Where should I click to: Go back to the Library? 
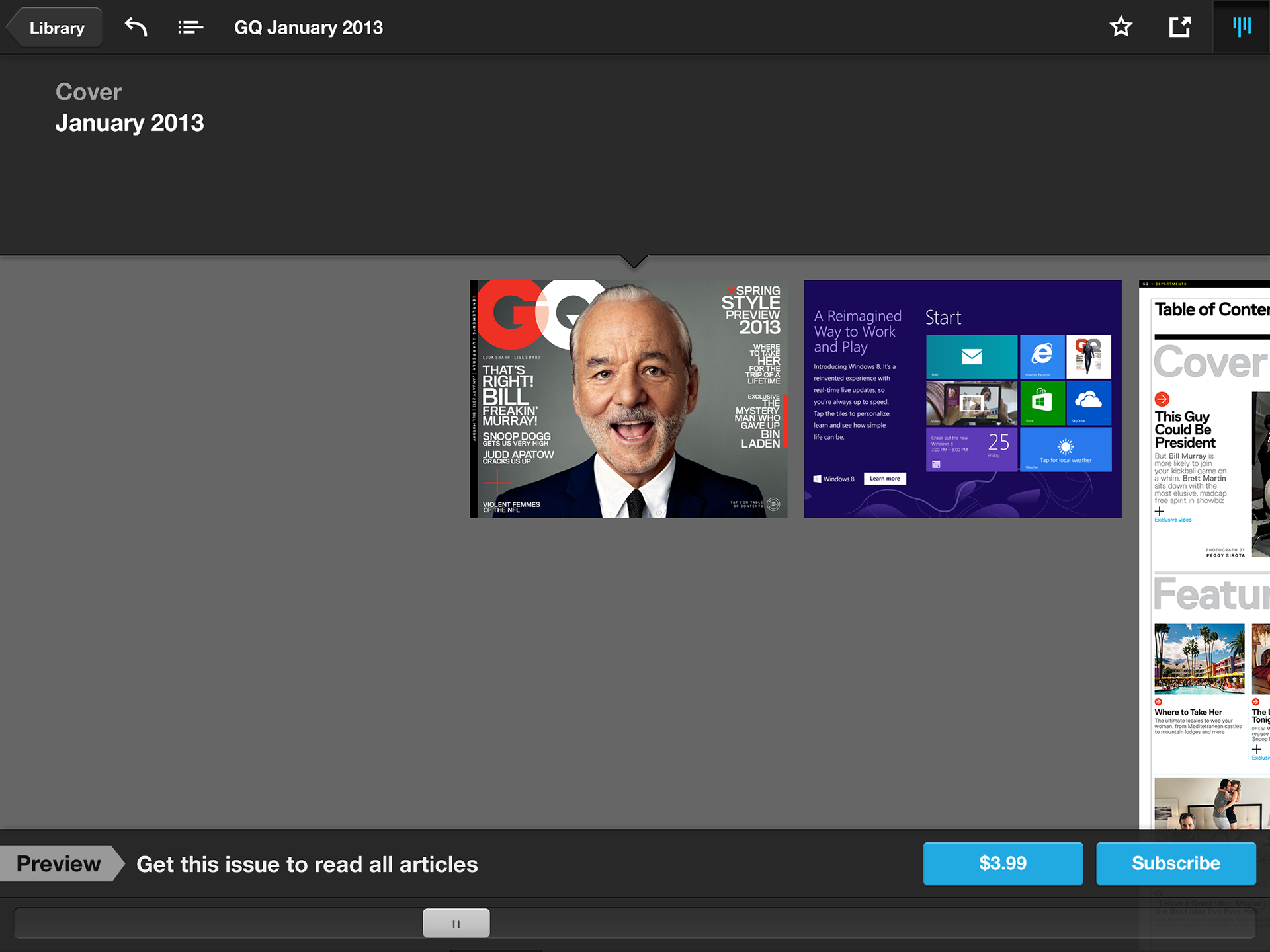pos(54,28)
